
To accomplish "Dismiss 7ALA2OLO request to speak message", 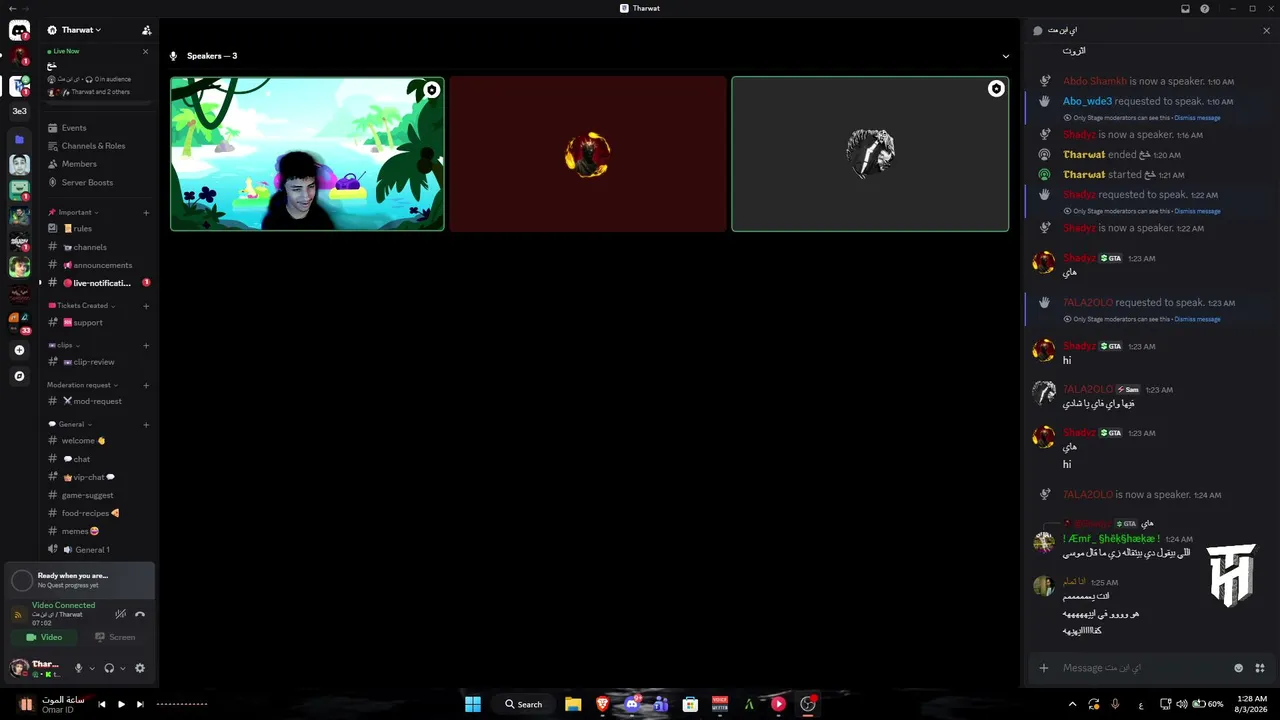I will [1197, 319].
